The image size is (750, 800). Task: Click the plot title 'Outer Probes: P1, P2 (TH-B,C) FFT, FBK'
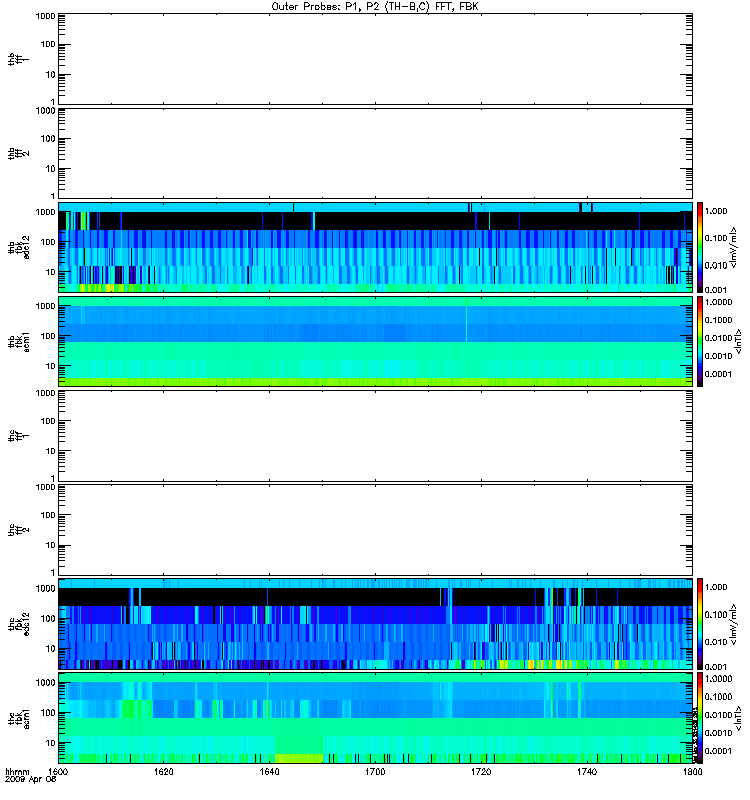(375, 6)
